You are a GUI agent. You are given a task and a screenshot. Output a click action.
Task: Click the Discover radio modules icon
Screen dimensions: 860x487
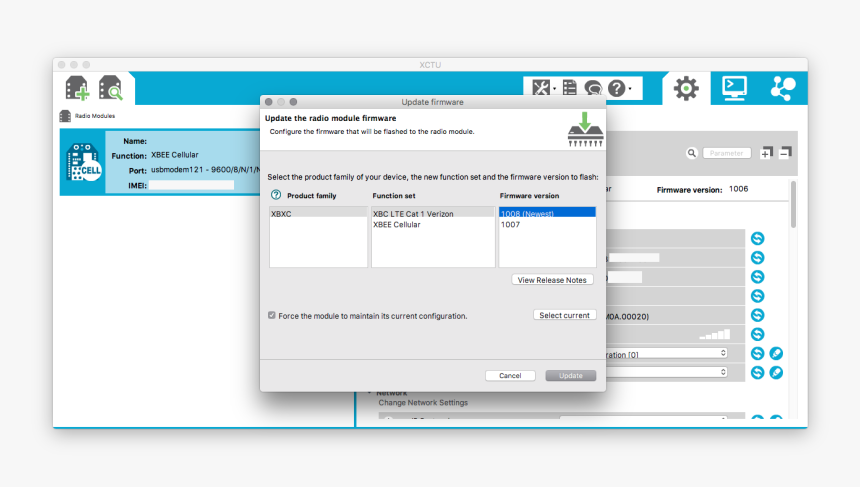click(111, 88)
